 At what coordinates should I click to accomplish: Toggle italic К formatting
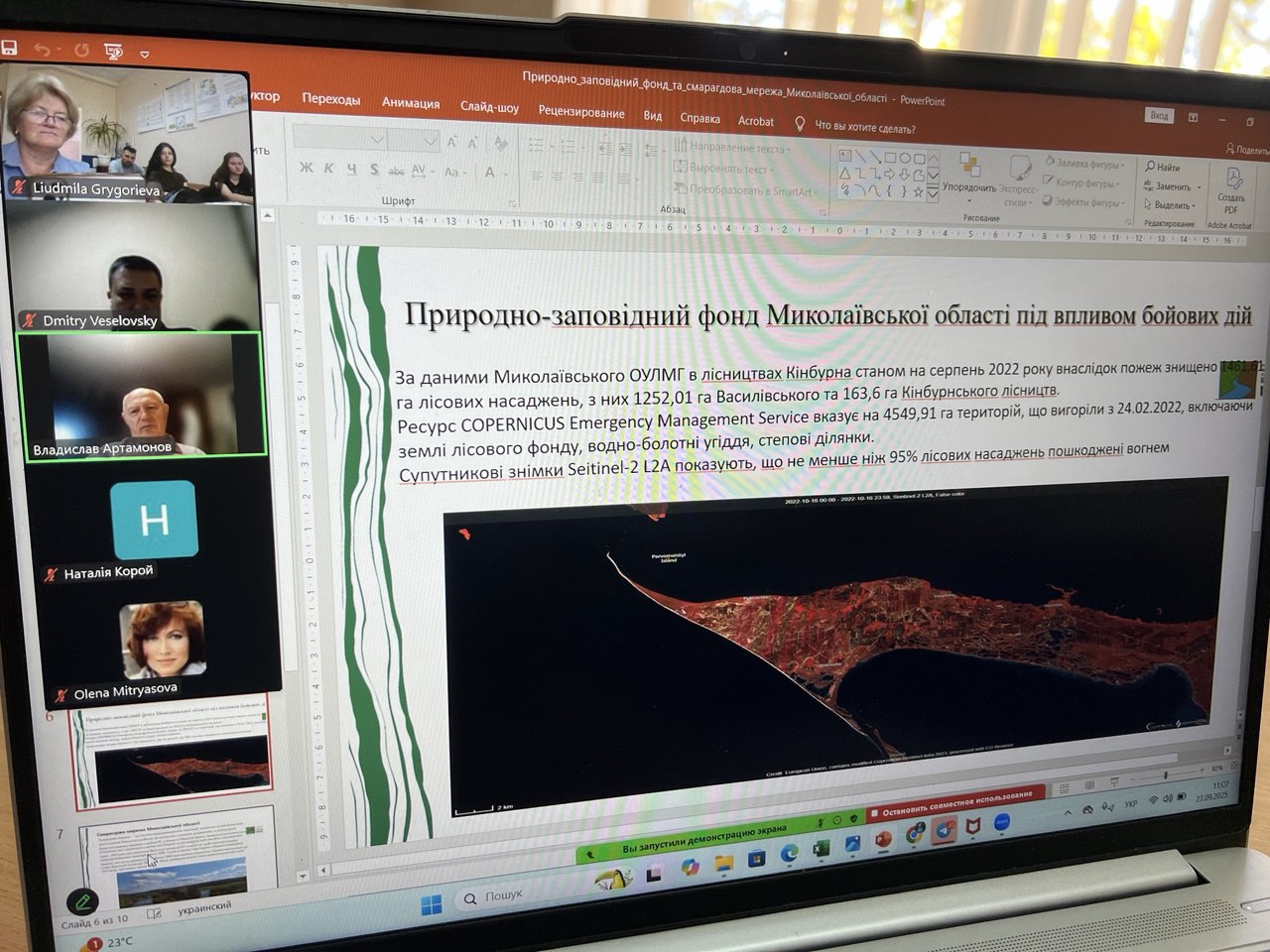328,169
